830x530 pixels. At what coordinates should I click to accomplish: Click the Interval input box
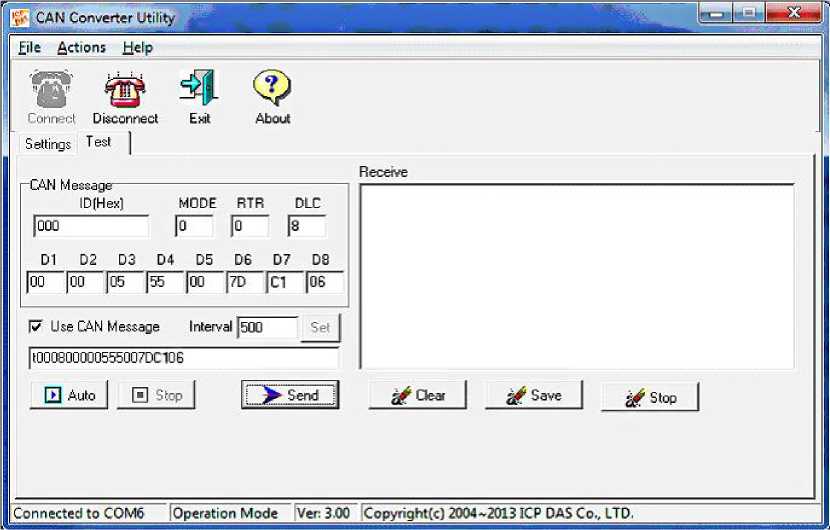(267, 327)
